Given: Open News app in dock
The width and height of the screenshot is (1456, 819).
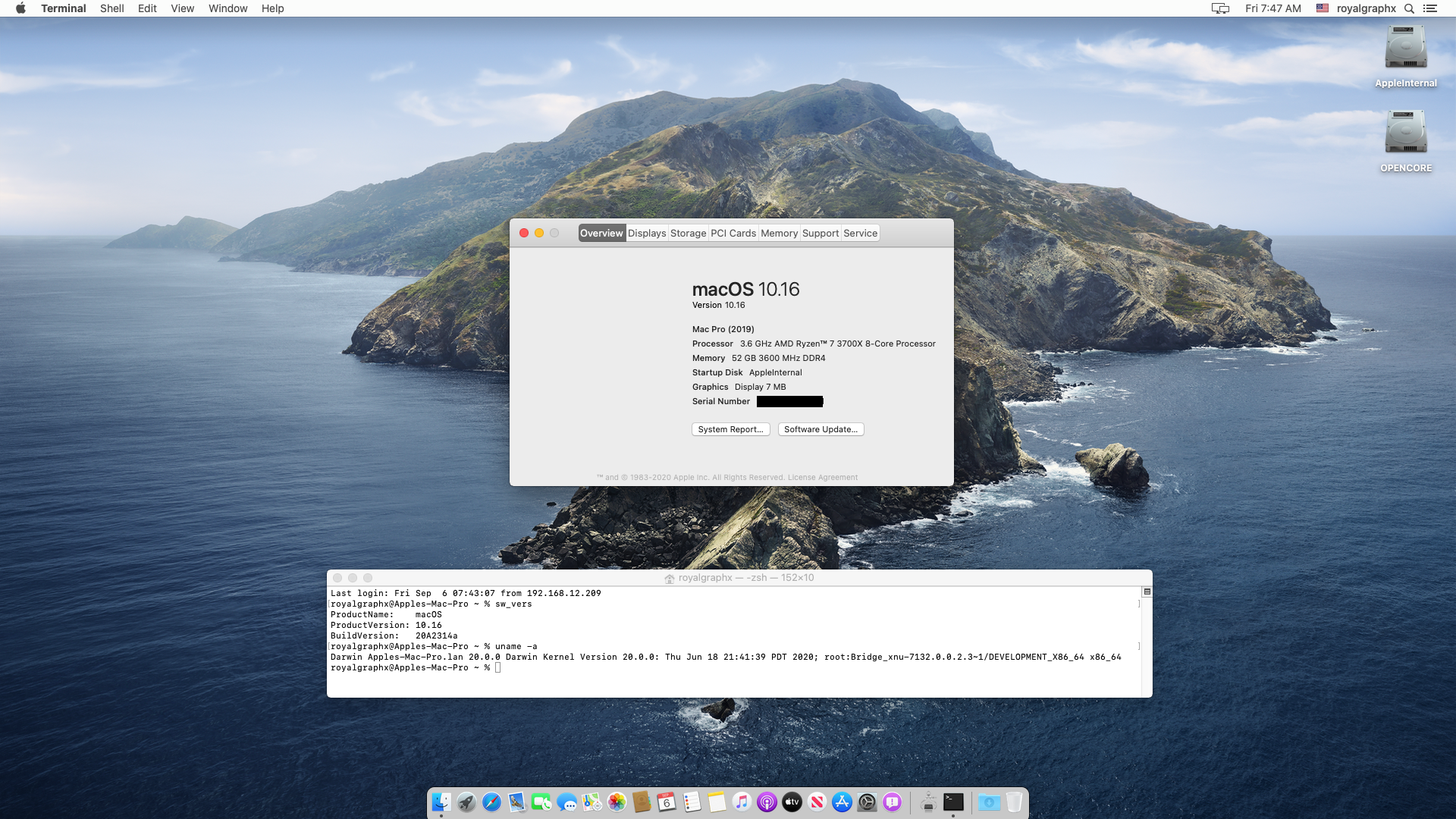Looking at the screenshot, I should 817,802.
